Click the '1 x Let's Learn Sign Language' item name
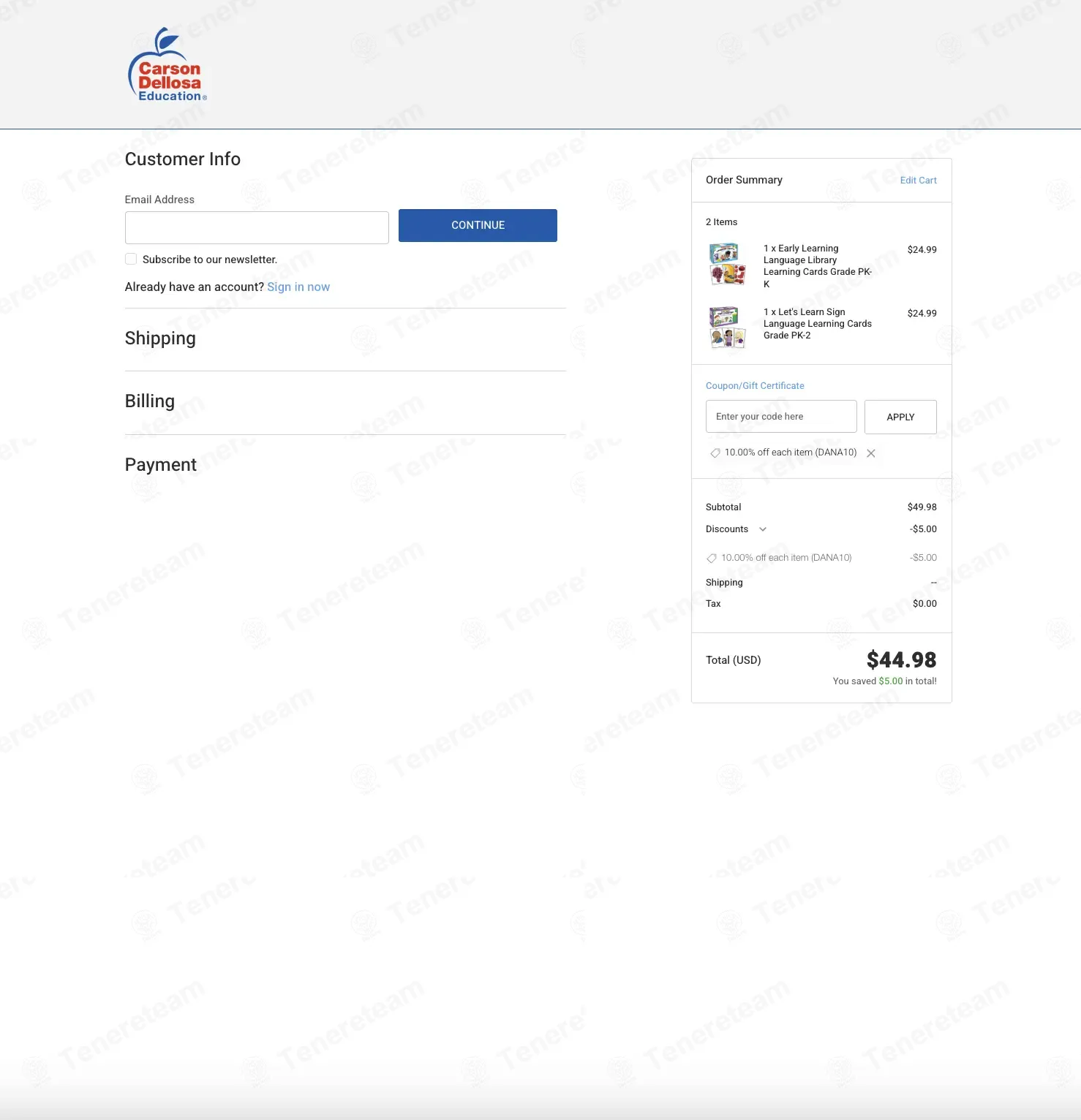The width and height of the screenshot is (1081, 1120). pyautogui.click(x=818, y=324)
